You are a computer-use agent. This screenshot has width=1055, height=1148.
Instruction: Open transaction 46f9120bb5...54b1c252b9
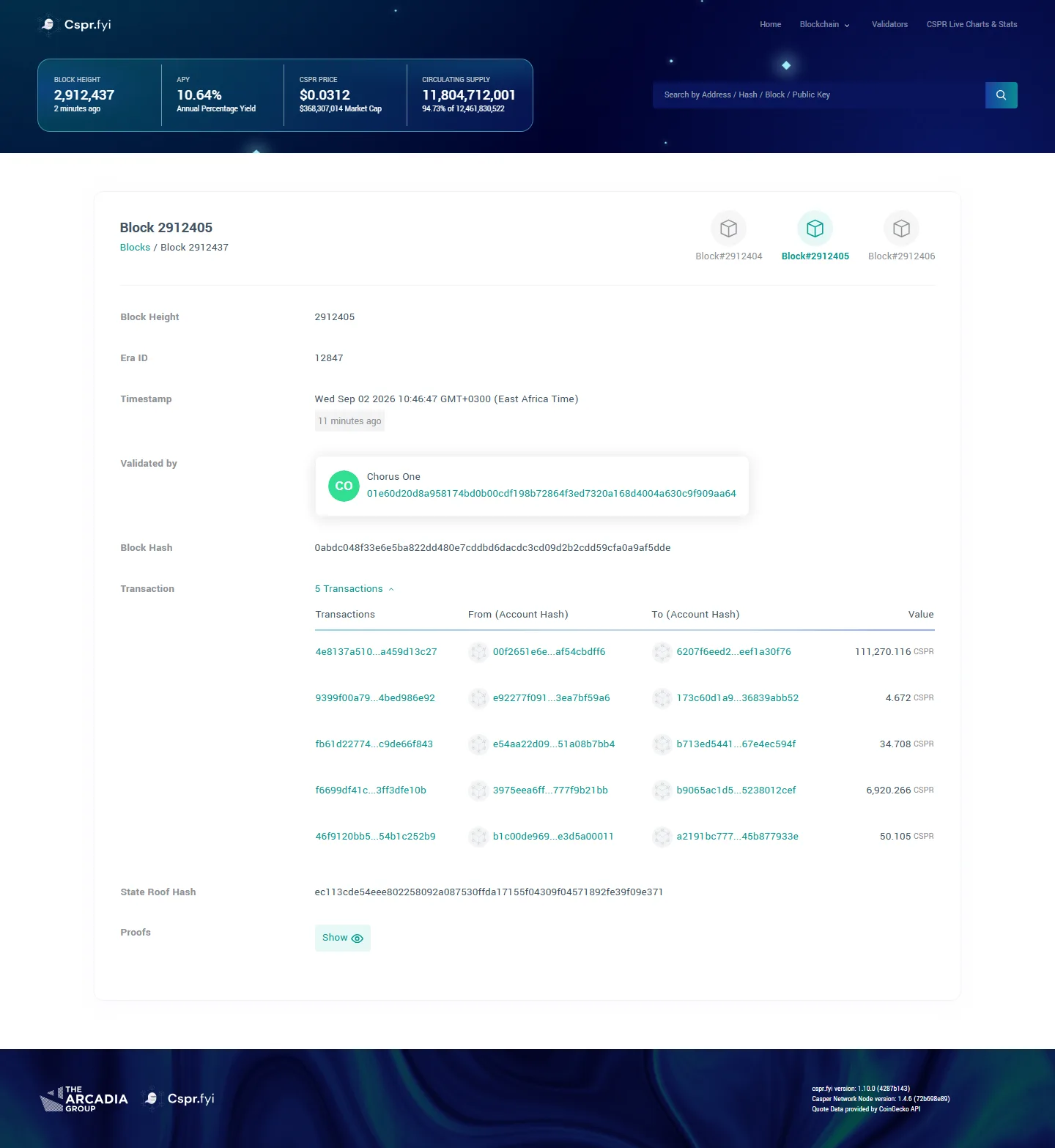click(x=375, y=837)
